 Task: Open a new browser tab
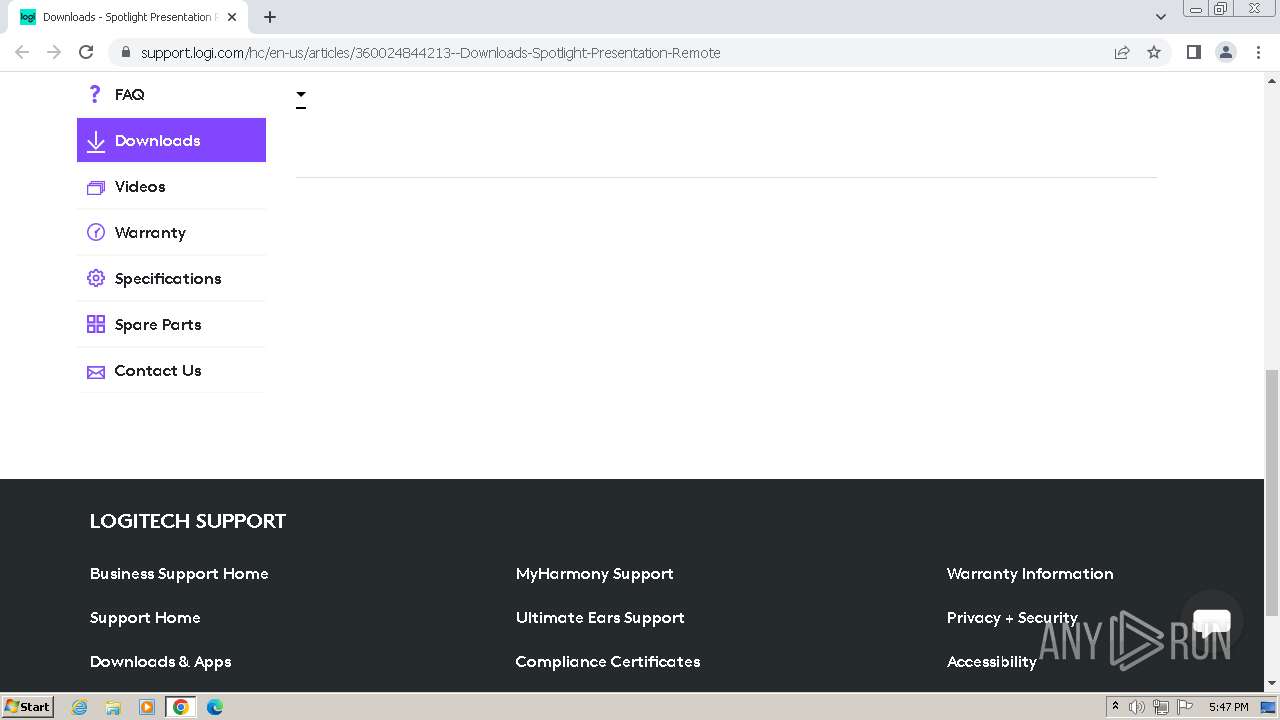(270, 17)
